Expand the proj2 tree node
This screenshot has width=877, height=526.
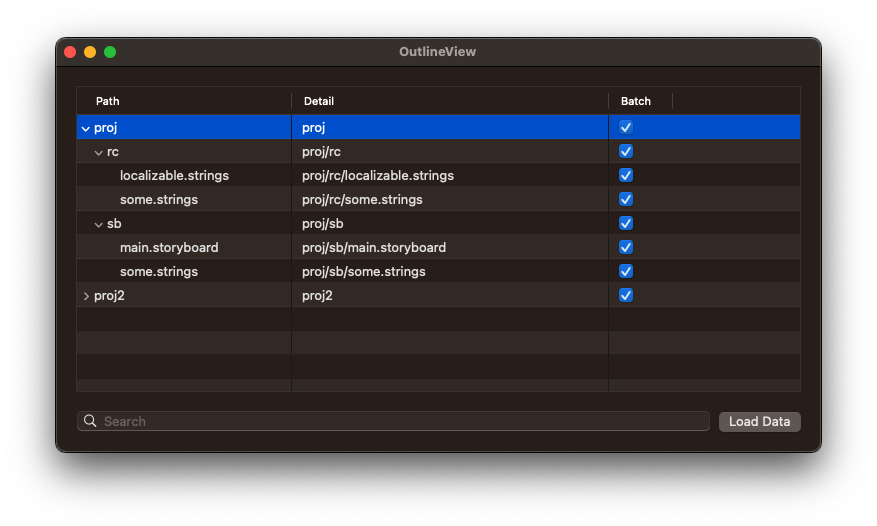click(x=85, y=296)
